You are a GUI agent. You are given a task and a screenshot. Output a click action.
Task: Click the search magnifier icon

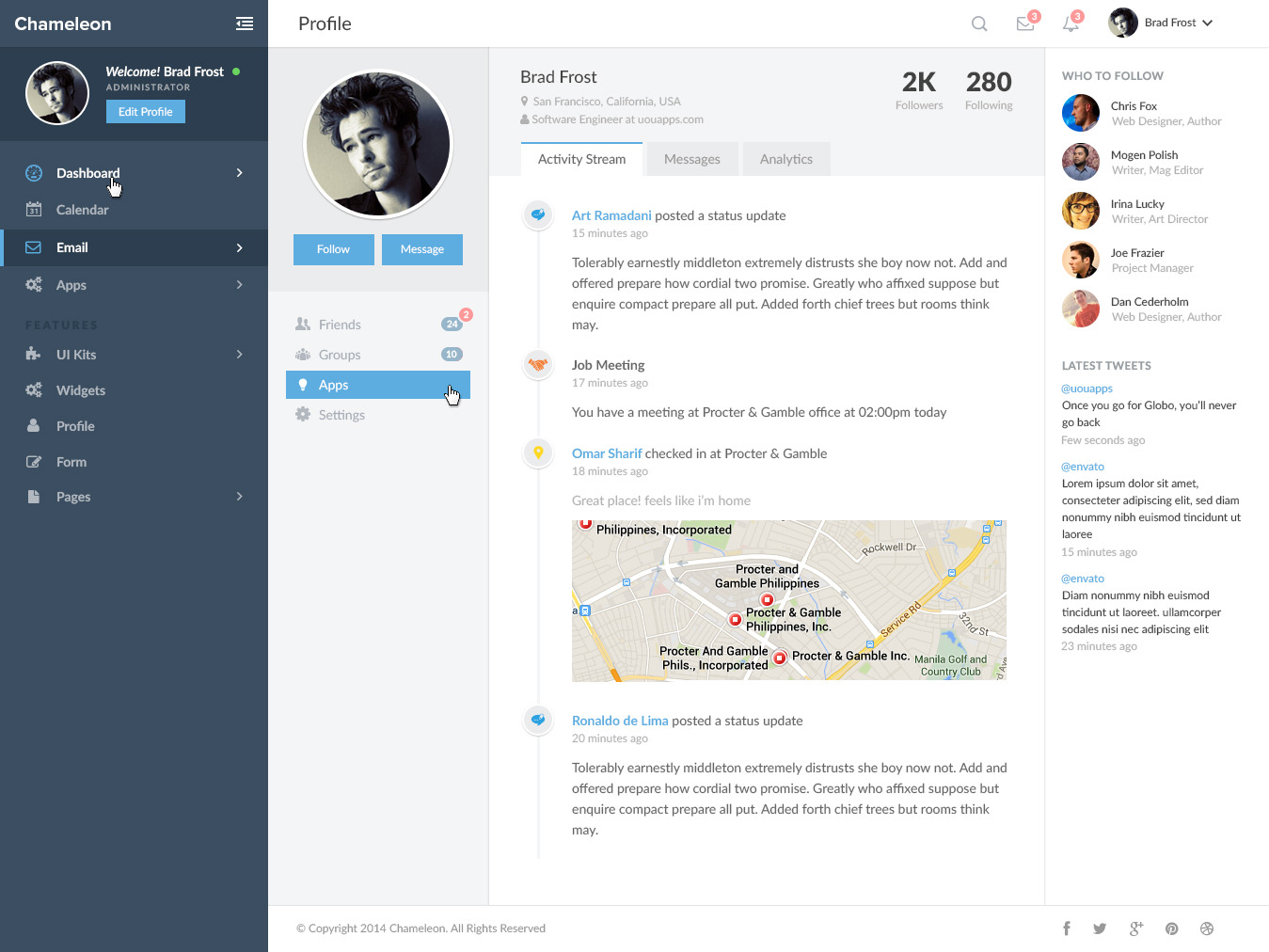[979, 24]
